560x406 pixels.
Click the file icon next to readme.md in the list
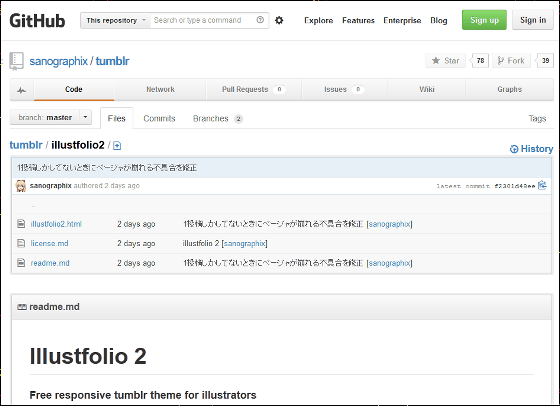point(21,263)
